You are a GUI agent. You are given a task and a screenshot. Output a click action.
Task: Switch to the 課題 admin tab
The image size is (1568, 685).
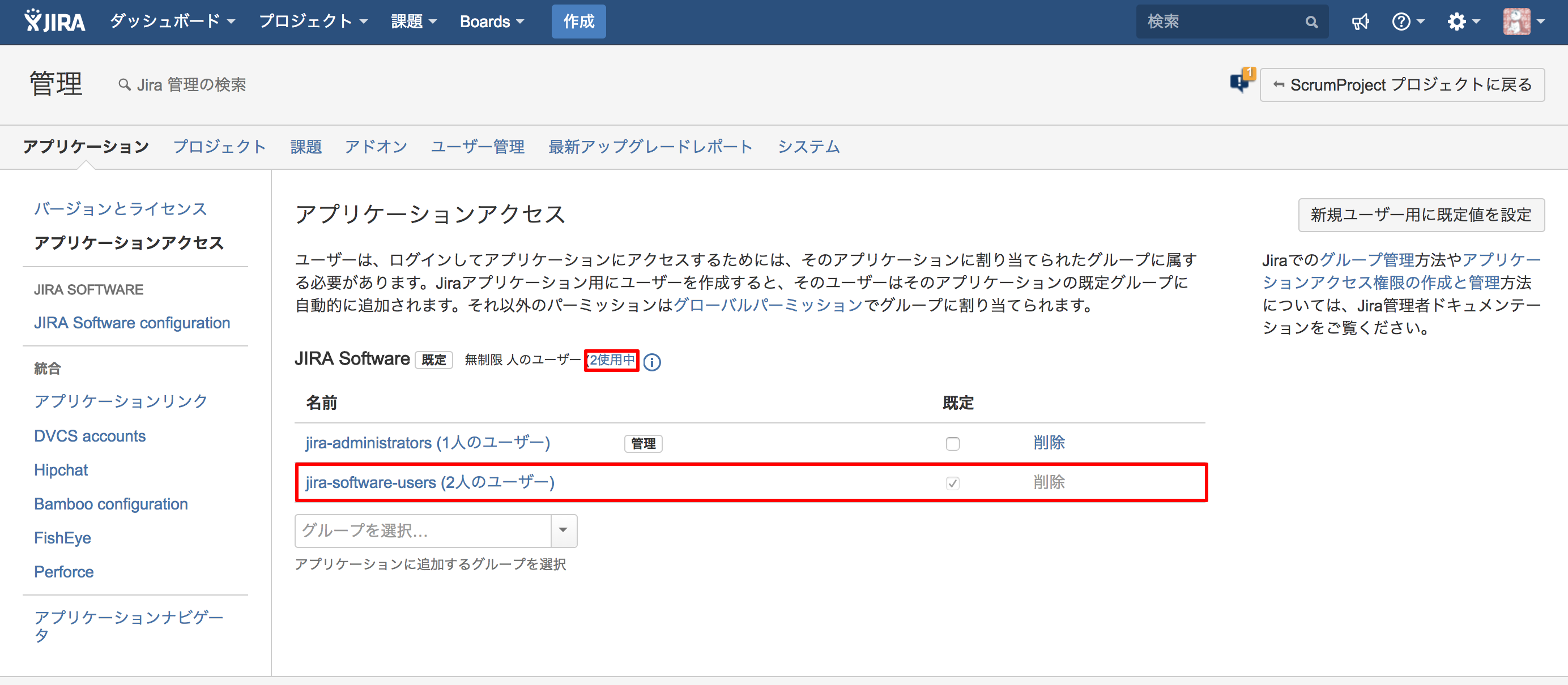[305, 147]
